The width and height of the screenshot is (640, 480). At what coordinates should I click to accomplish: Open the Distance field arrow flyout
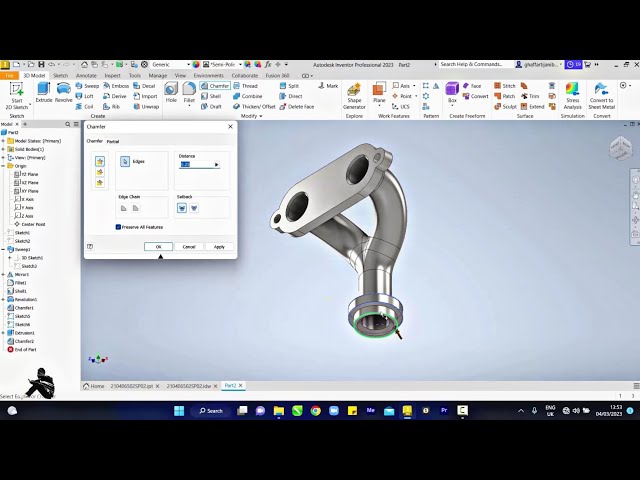[217, 164]
